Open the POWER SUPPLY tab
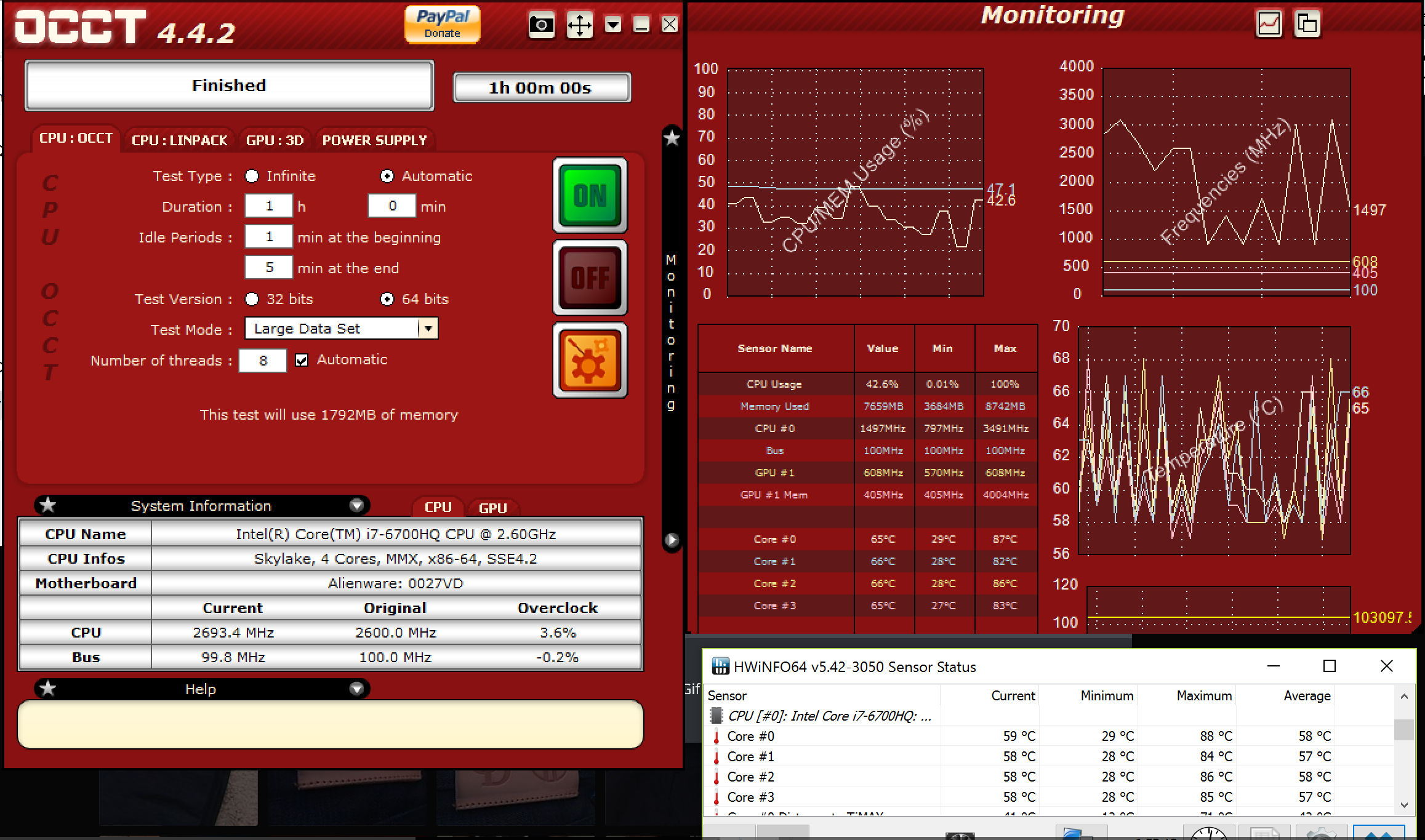Viewport: 1425px width, 840px height. (374, 140)
